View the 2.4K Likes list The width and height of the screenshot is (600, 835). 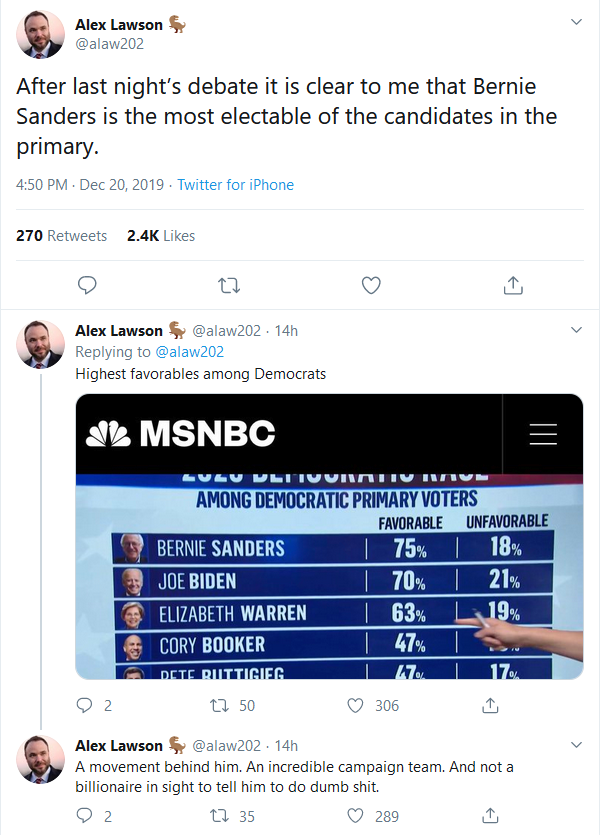[x=161, y=235]
